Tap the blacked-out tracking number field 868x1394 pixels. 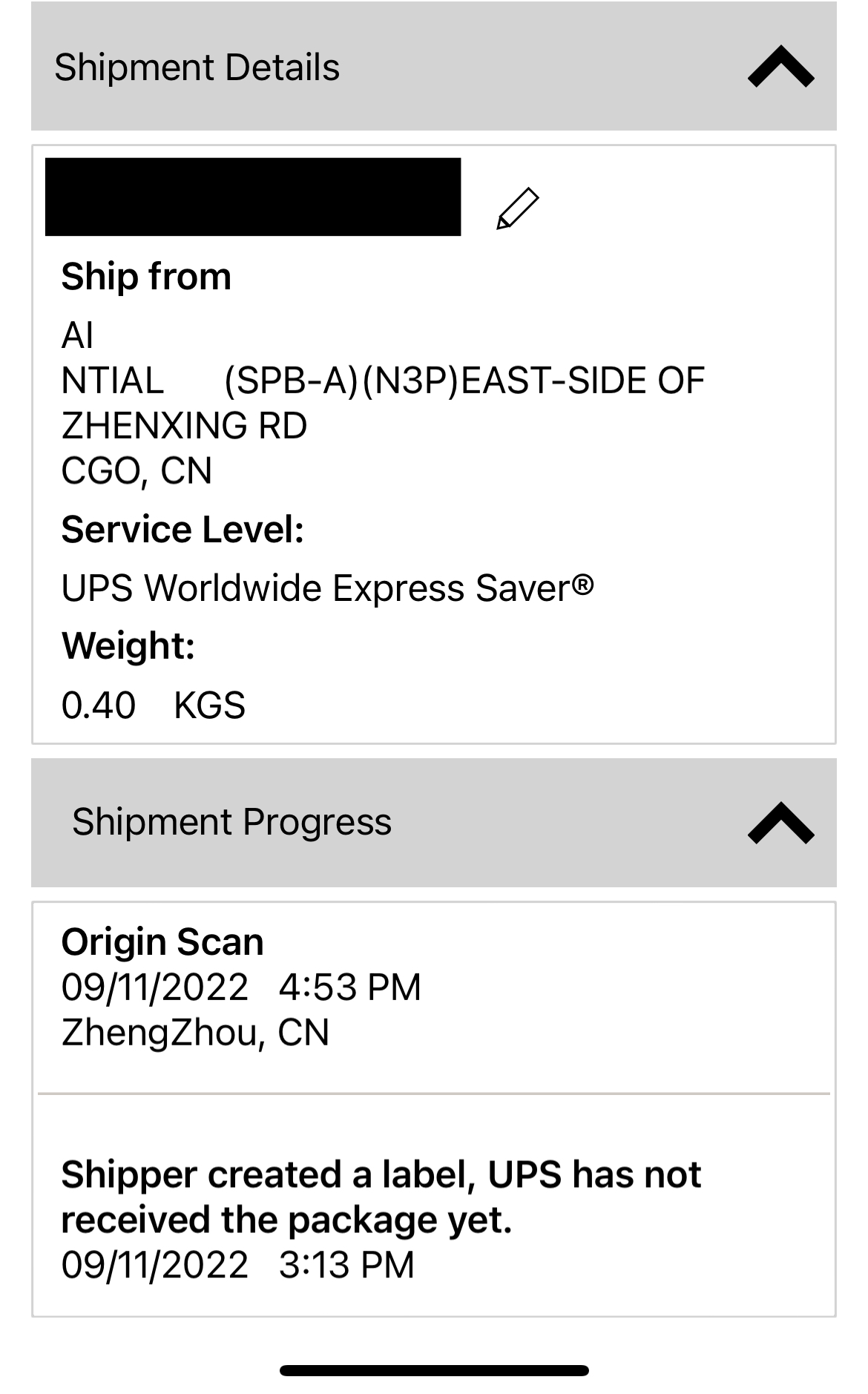point(253,197)
